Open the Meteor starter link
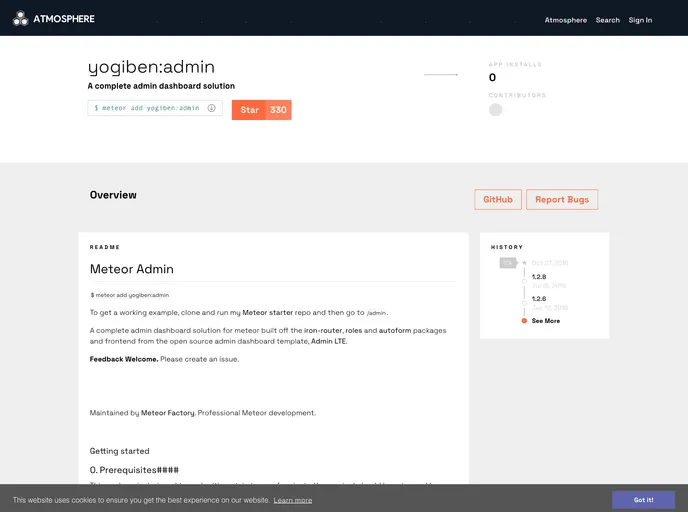This screenshot has height=512, width=688. point(268,312)
